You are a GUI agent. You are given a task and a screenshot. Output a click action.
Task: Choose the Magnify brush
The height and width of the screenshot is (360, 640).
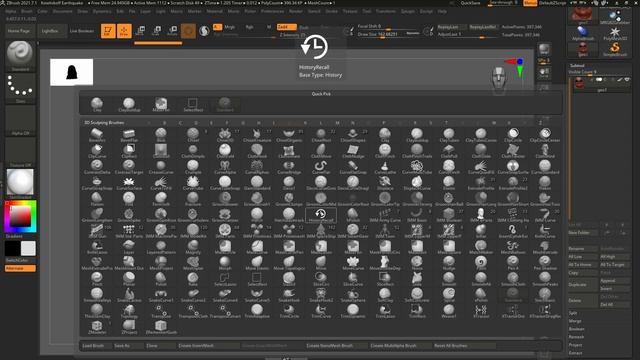(193, 247)
